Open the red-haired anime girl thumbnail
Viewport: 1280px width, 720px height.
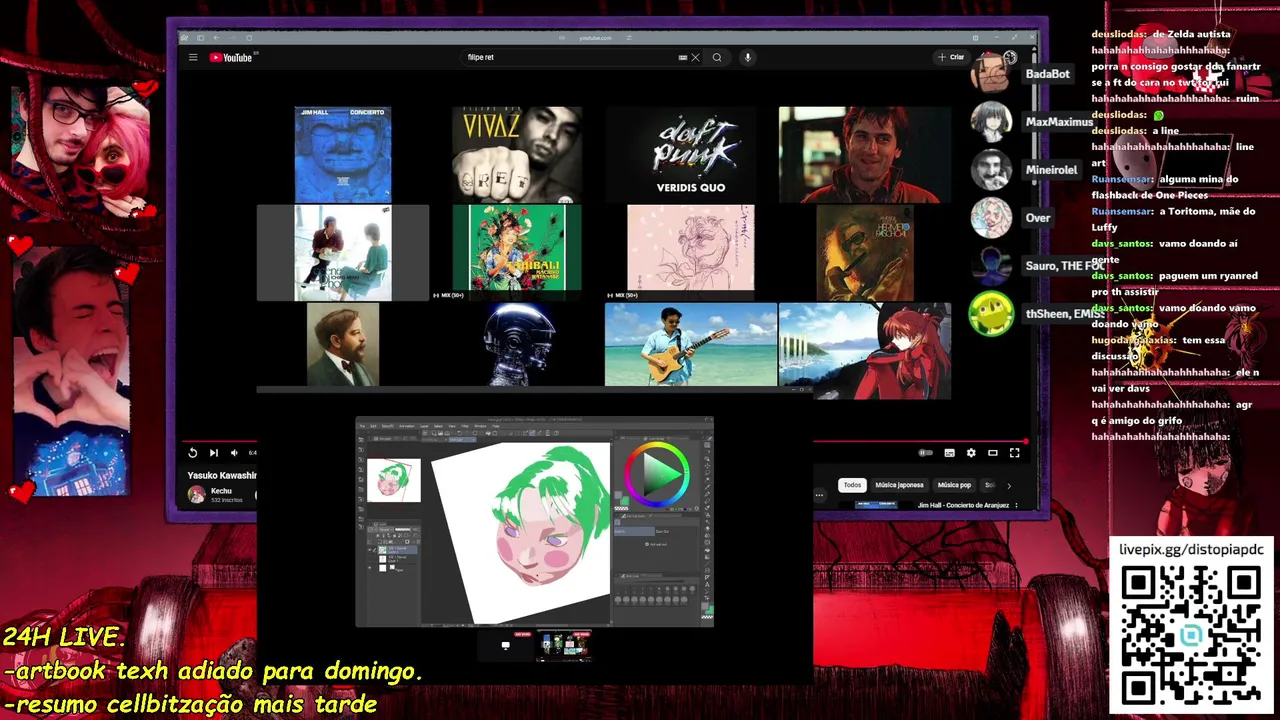click(865, 351)
